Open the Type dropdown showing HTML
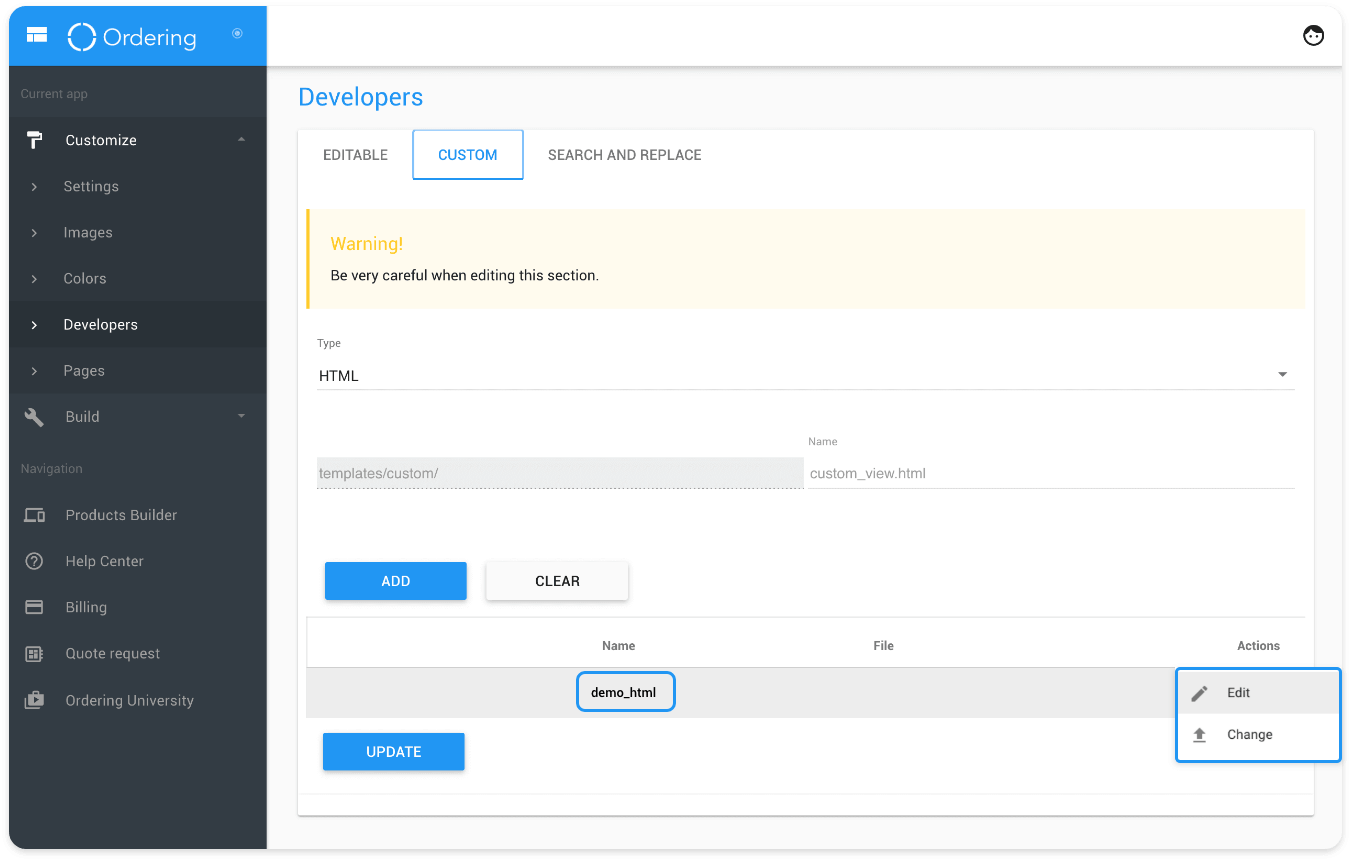The image size is (1351, 861). click(x=805, y=376)
